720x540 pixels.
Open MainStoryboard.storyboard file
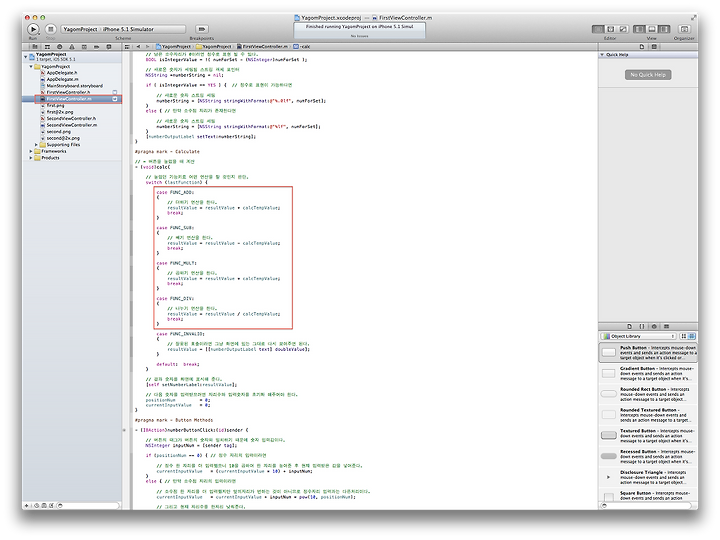[x=72, y=86]
